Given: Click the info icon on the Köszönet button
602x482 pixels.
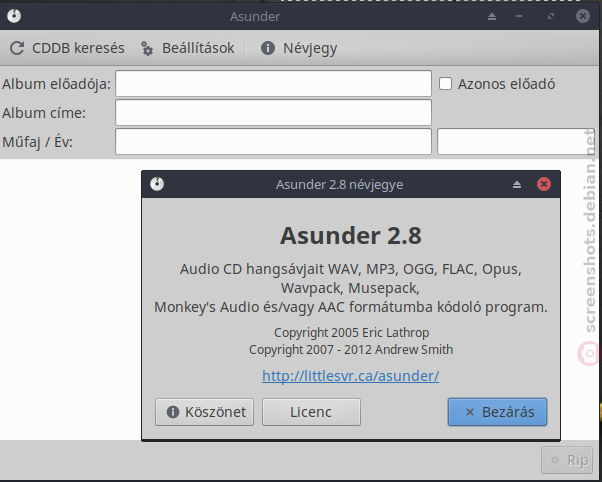Looking at the screenshot, I should [173, 412].
